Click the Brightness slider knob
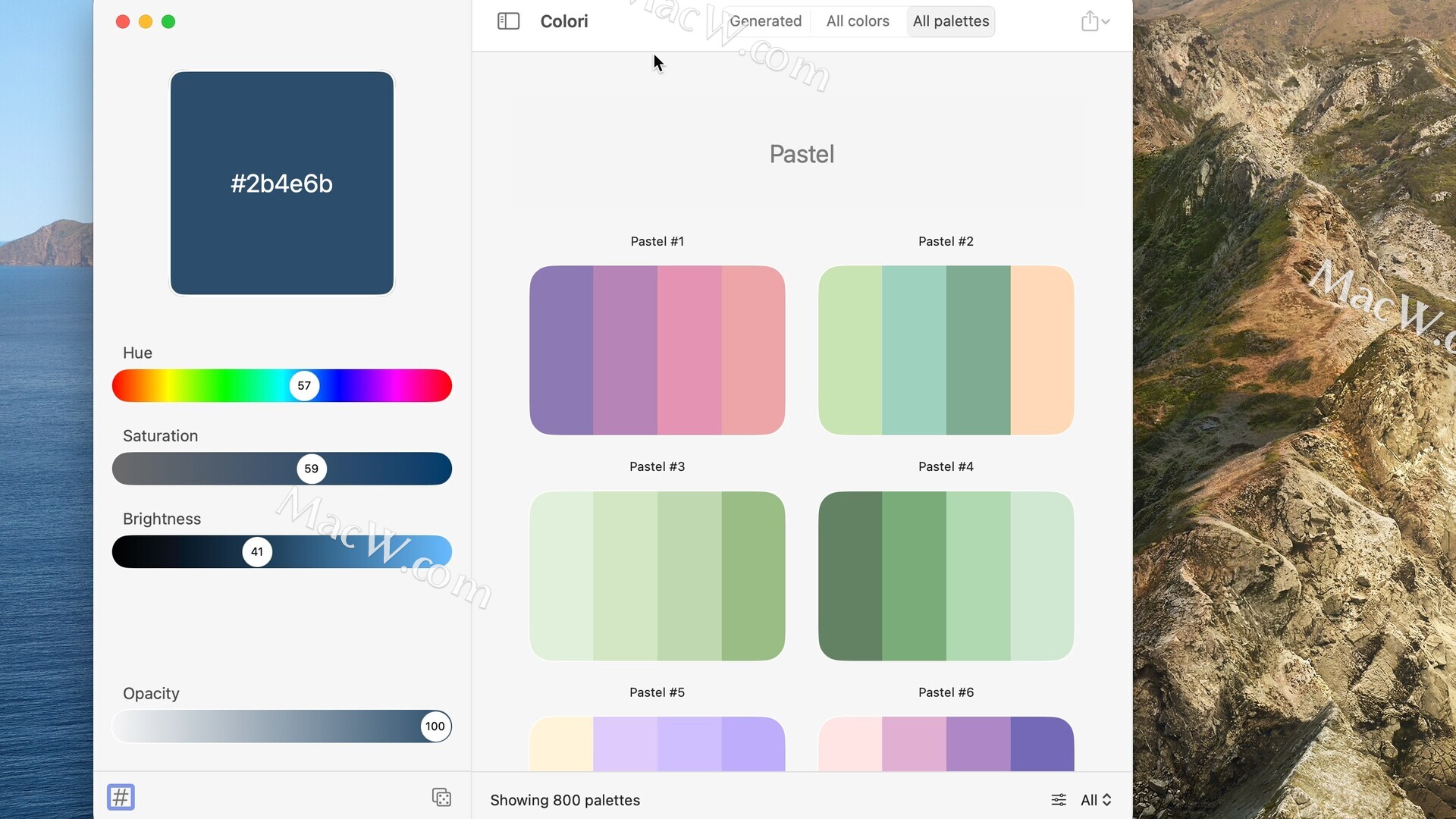 click(257, 551)
